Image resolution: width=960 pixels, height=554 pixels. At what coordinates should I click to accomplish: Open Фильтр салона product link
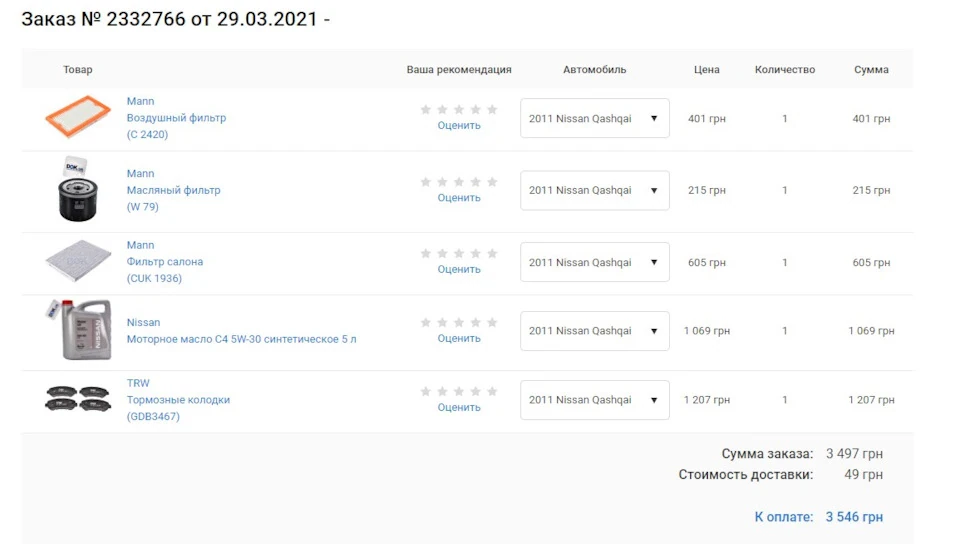[x=165, y=261]
